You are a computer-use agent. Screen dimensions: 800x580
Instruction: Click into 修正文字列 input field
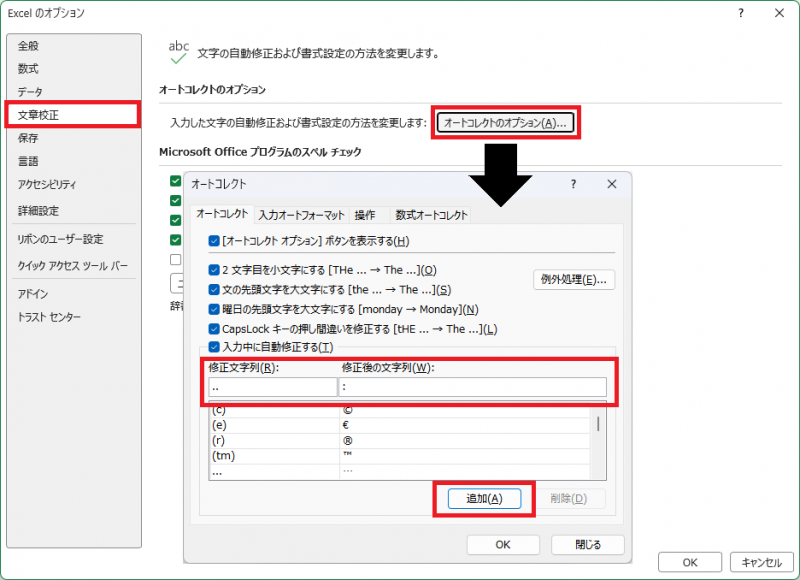273,387
